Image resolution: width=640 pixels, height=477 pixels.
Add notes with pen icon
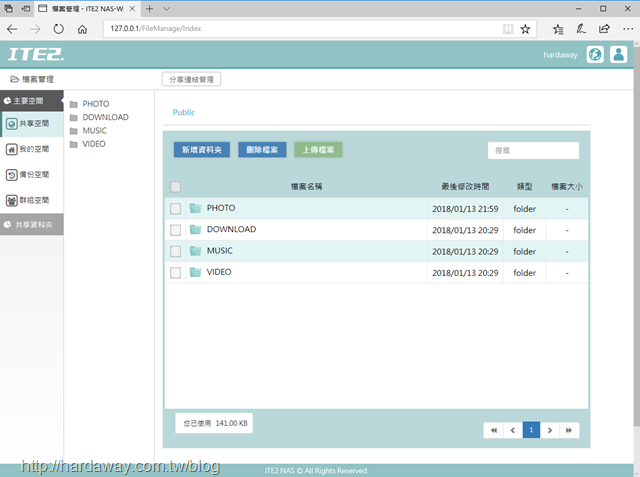coord(581,29)
